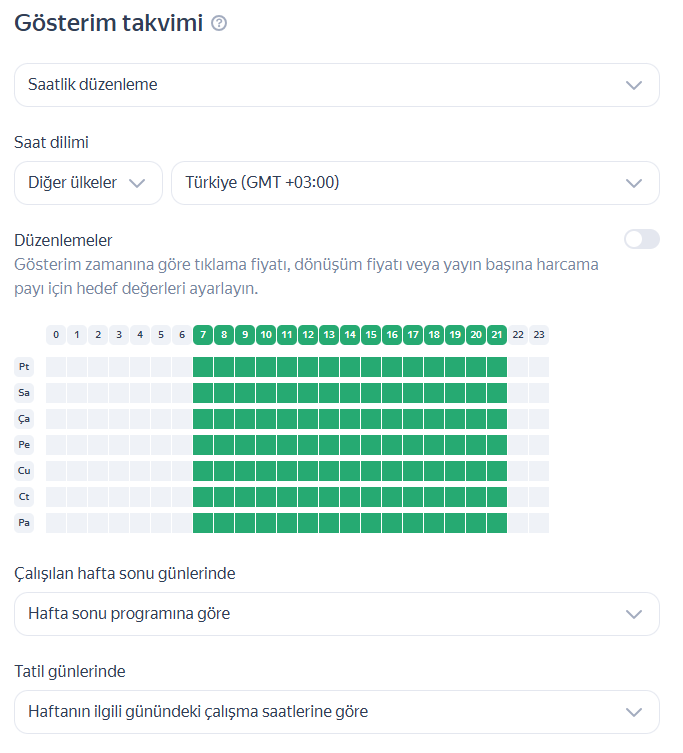Click the hour 21 column header
The height and width of the screenshot is (753, 683).
pos(497,335)
